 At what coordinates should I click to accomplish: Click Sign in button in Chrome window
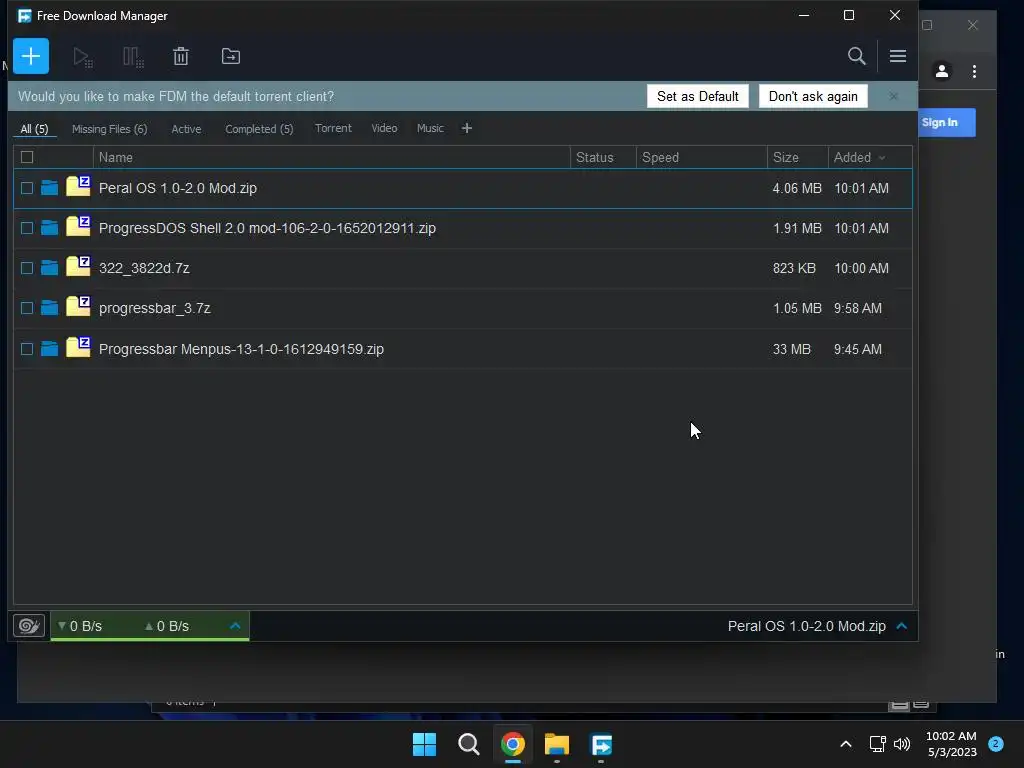pyautogui.click(x=946, y=122)
